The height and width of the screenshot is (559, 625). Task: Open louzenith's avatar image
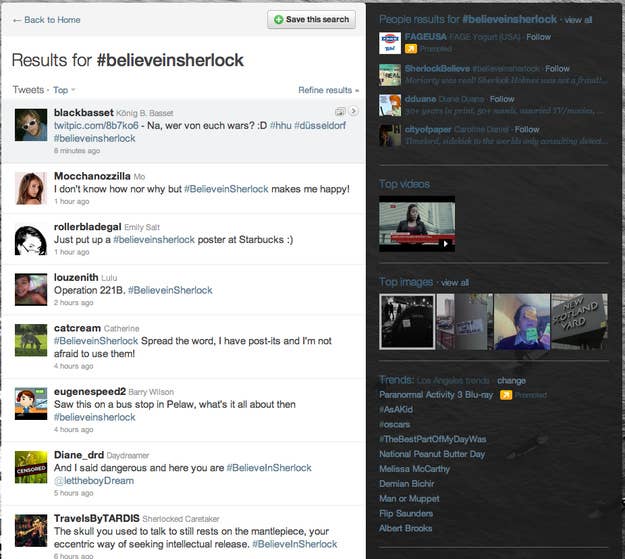click(x=31, y=289)
